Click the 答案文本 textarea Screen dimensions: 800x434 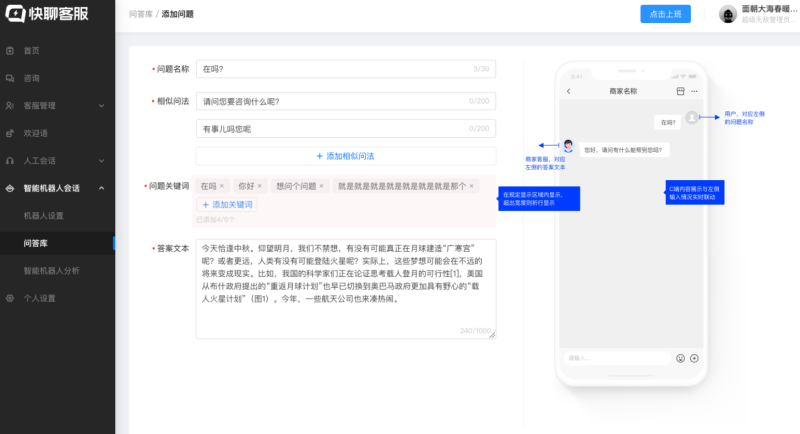tap(345, 289)
